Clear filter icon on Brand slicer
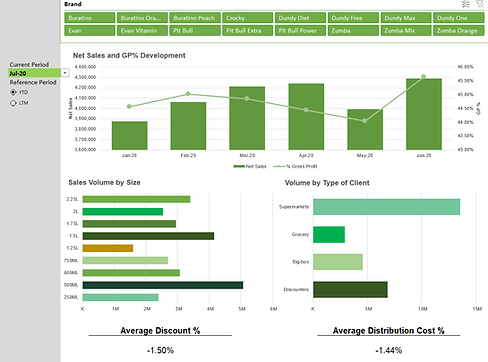 point(479,4)
